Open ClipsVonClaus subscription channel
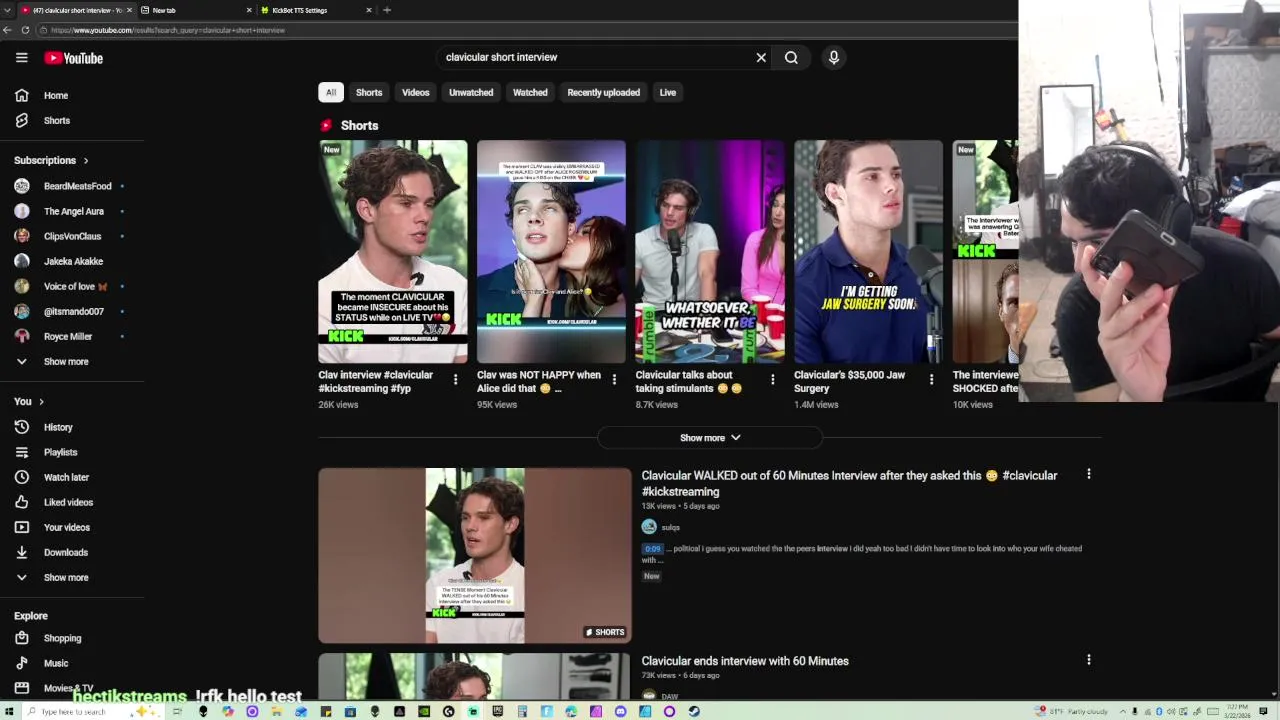This screenshot has width=1280, height=720. [72, 236]
